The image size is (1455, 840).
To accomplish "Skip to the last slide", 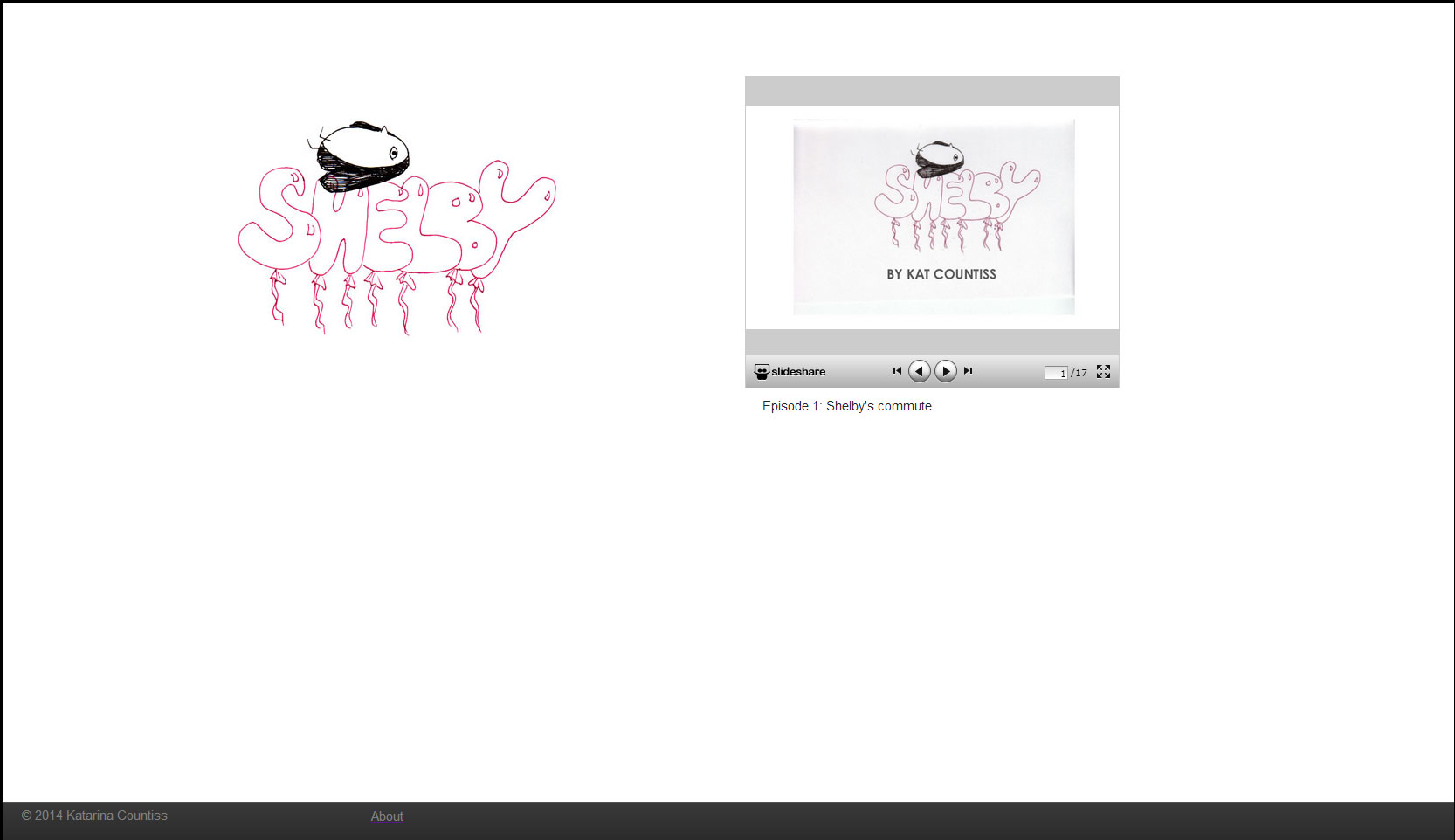I will [x=968, y=371].
